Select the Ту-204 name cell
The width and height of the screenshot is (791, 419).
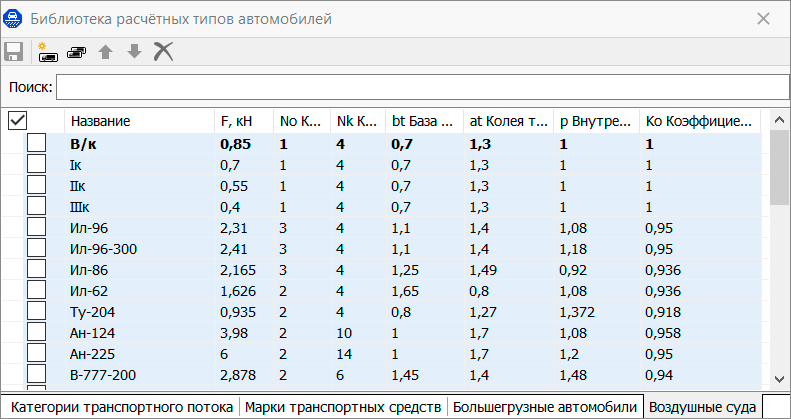pos(92,313)
